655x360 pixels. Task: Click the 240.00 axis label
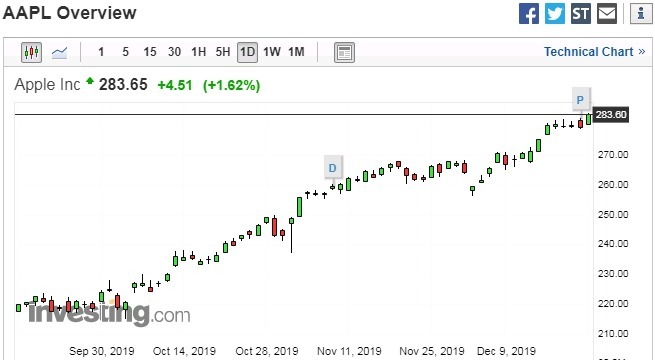[613, 243]
